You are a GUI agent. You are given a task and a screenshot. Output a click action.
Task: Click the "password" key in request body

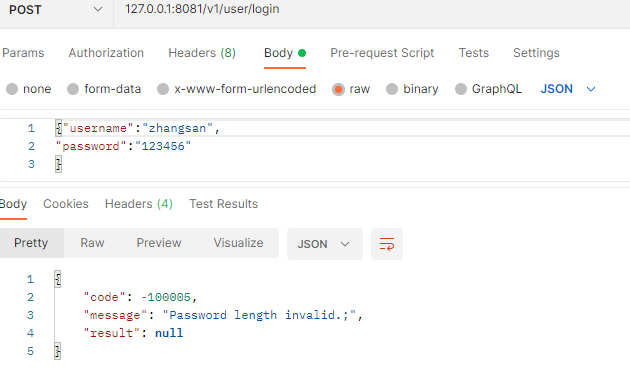coord(91,146)
